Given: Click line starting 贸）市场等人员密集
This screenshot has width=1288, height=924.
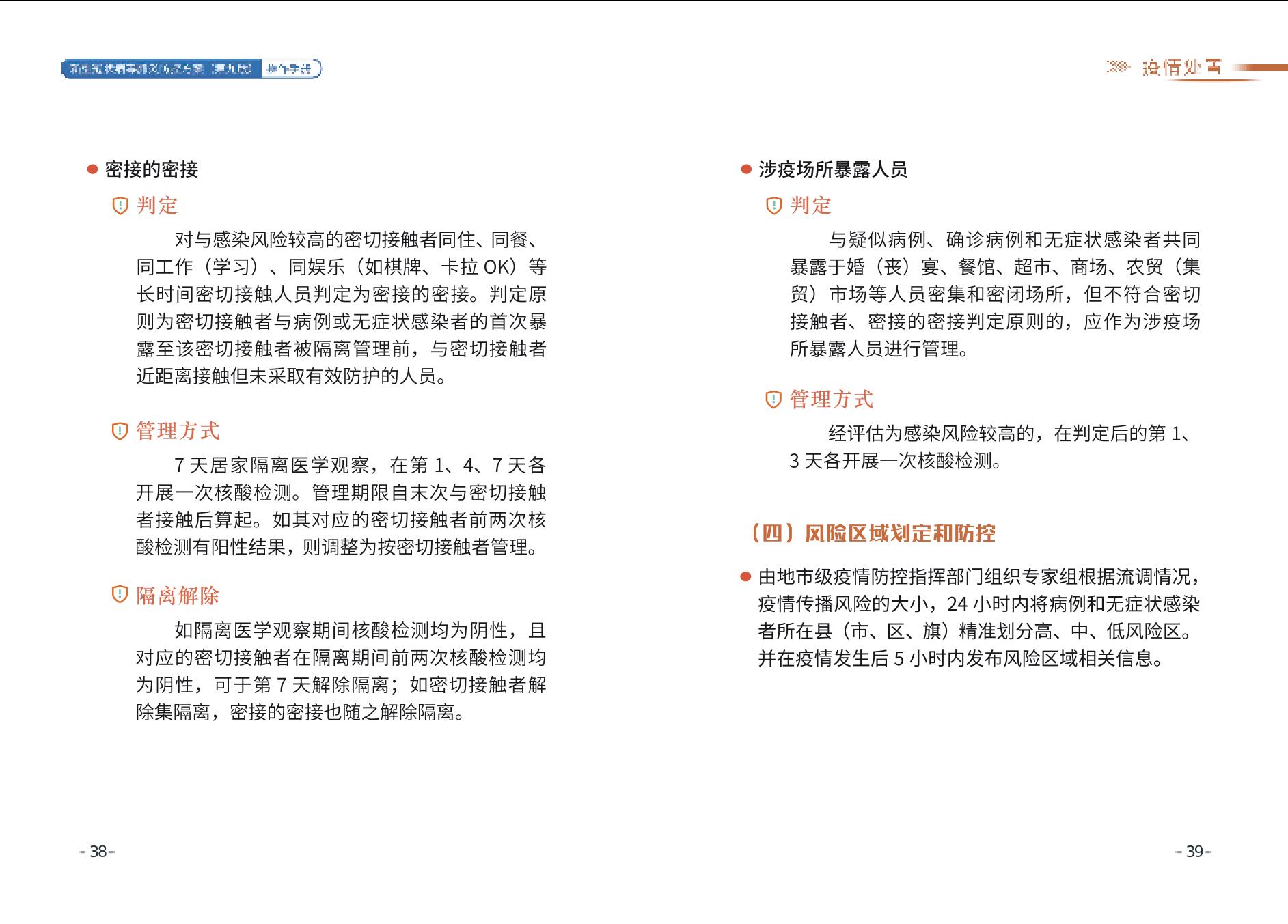Looking at the screenshot, I should (x=995, y=294).
